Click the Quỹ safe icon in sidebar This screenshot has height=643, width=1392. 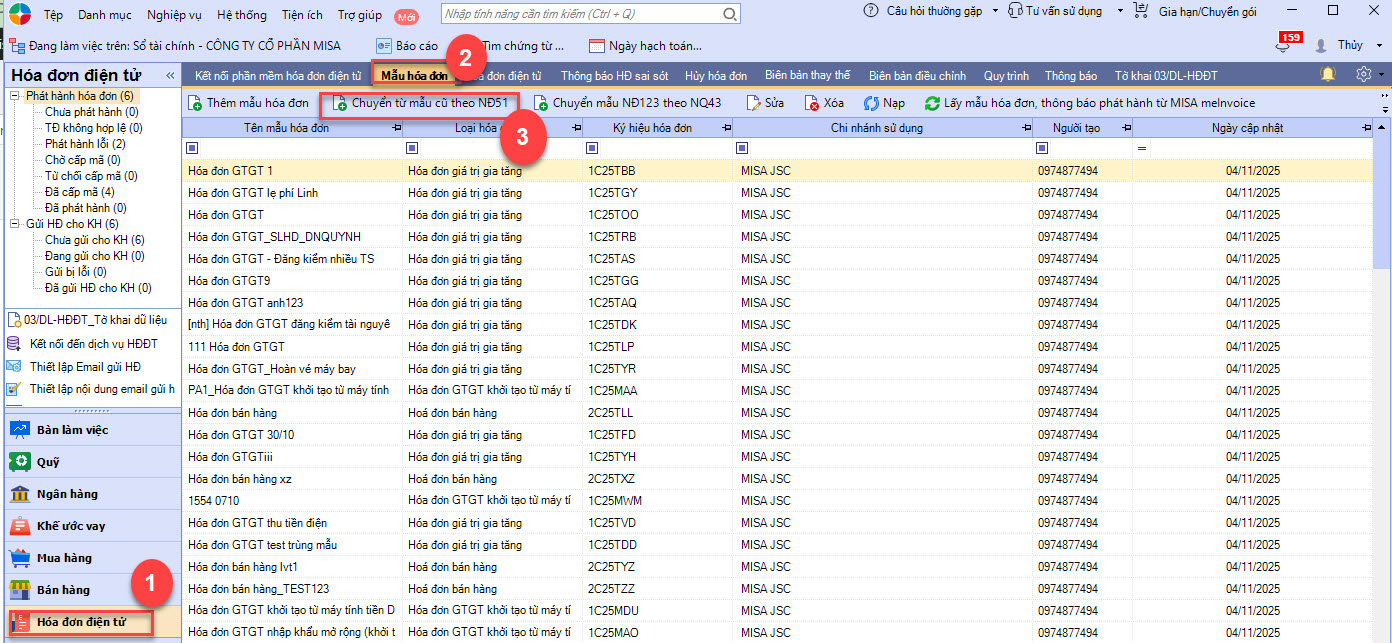20,462
